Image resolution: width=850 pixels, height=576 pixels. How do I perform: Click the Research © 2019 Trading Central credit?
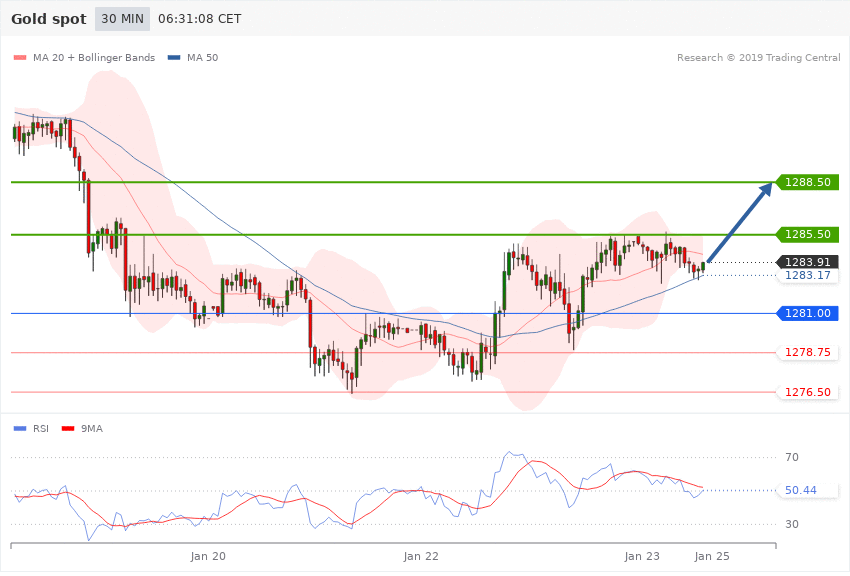coord(758,58)
